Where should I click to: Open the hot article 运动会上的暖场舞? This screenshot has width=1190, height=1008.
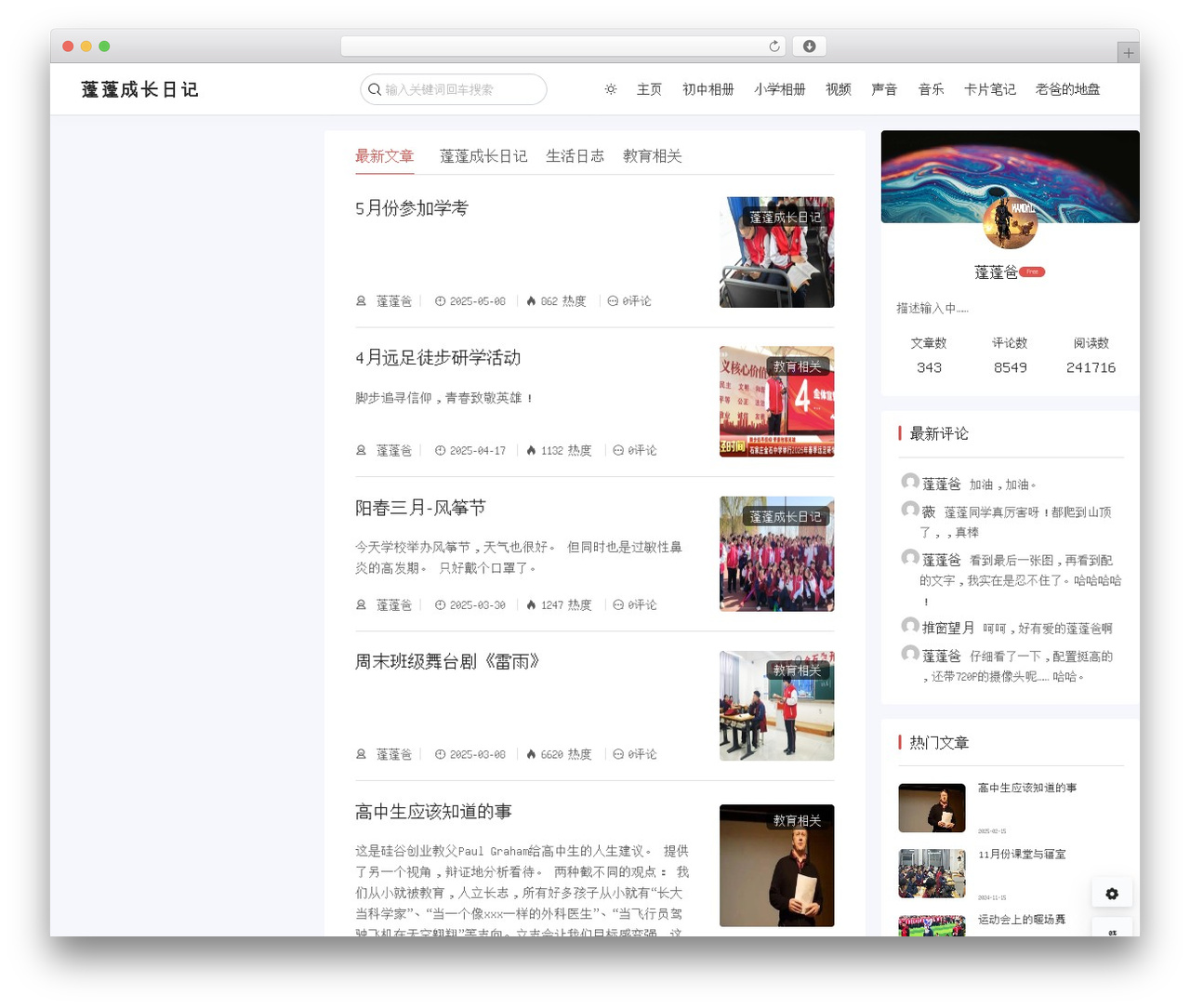click(1022, 920)
